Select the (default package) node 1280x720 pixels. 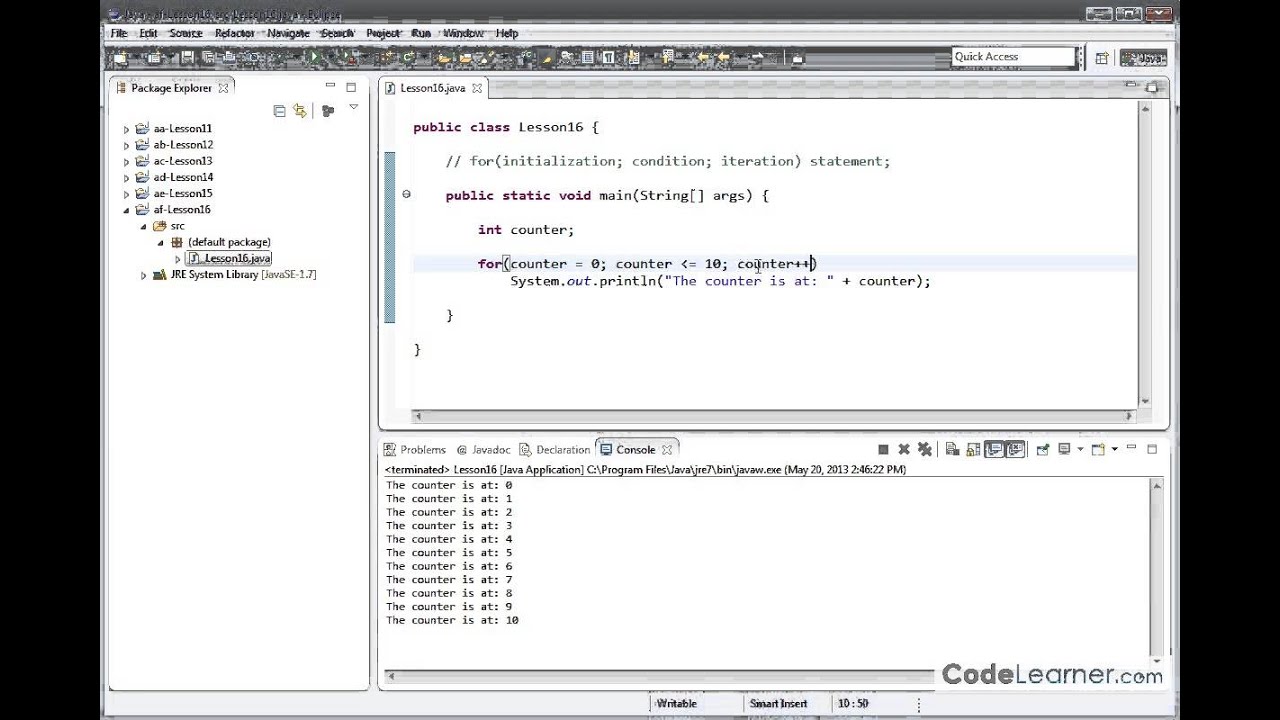(x=221, y=242)
